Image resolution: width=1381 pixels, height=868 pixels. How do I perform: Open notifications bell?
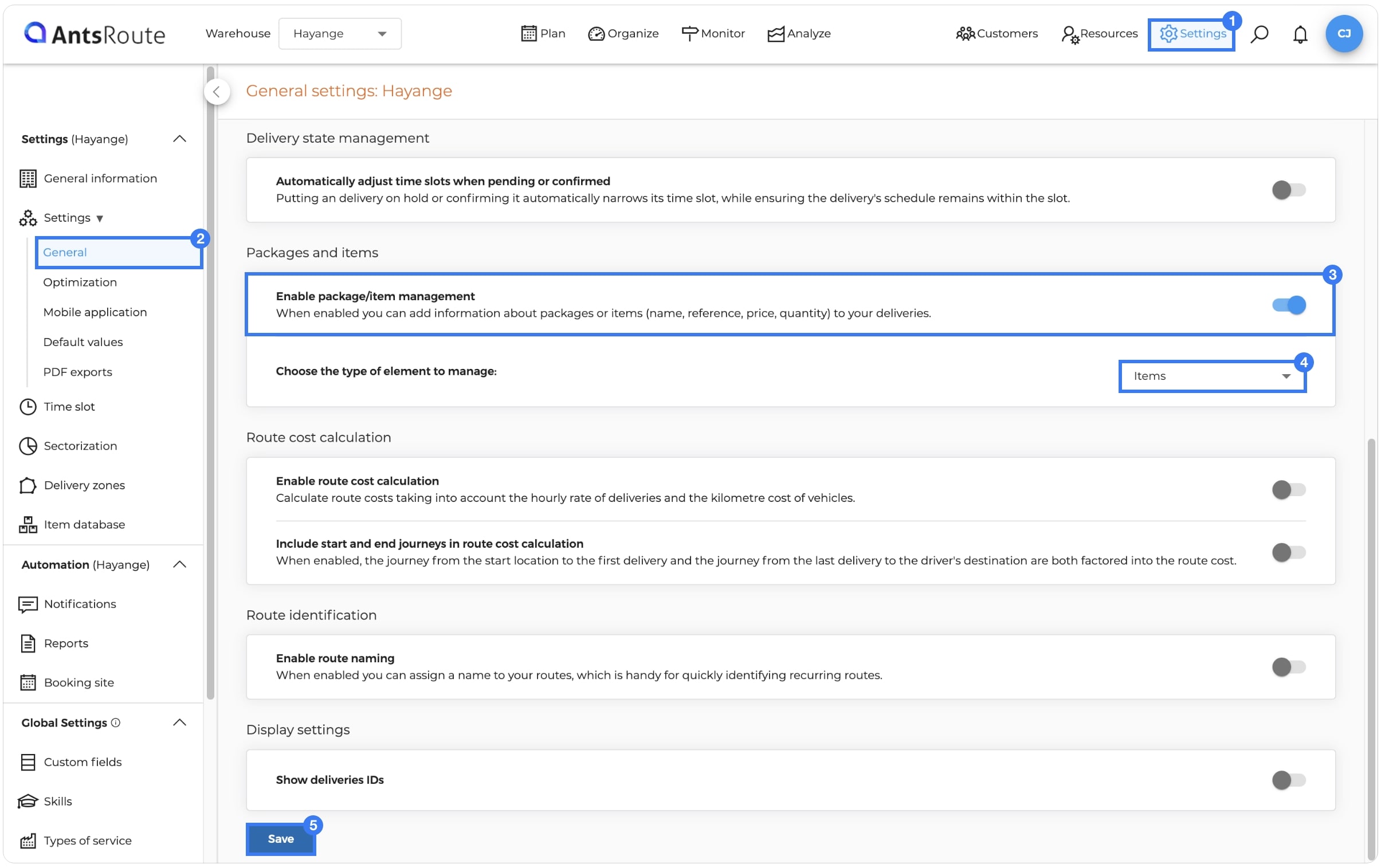point(1300,34)
